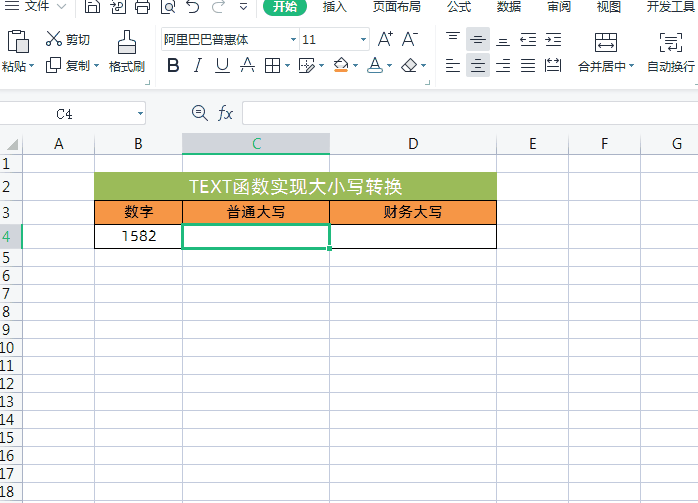698x503 pixels.
Task: Expand the 粘贴 dropdown arrow
Action: pyautogui.click(x=31, y=66)
